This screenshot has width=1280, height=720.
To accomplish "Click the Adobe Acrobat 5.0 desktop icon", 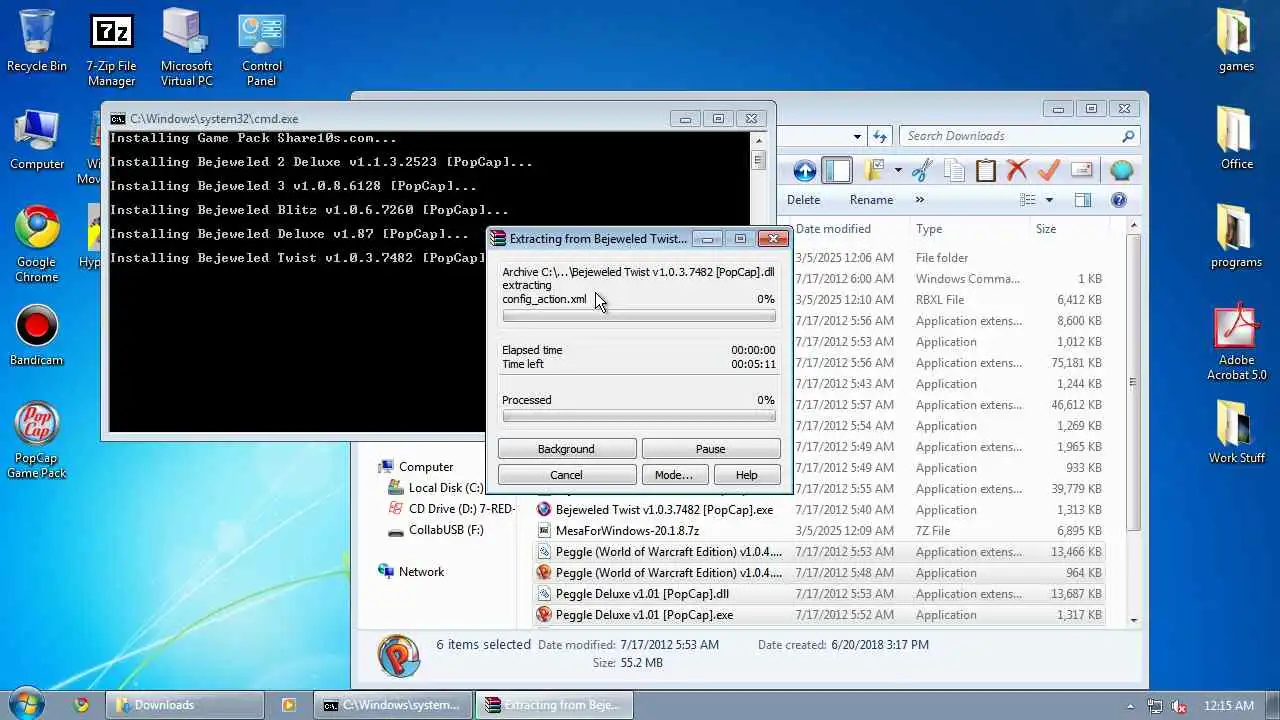I will click(x=1236, y=343).
